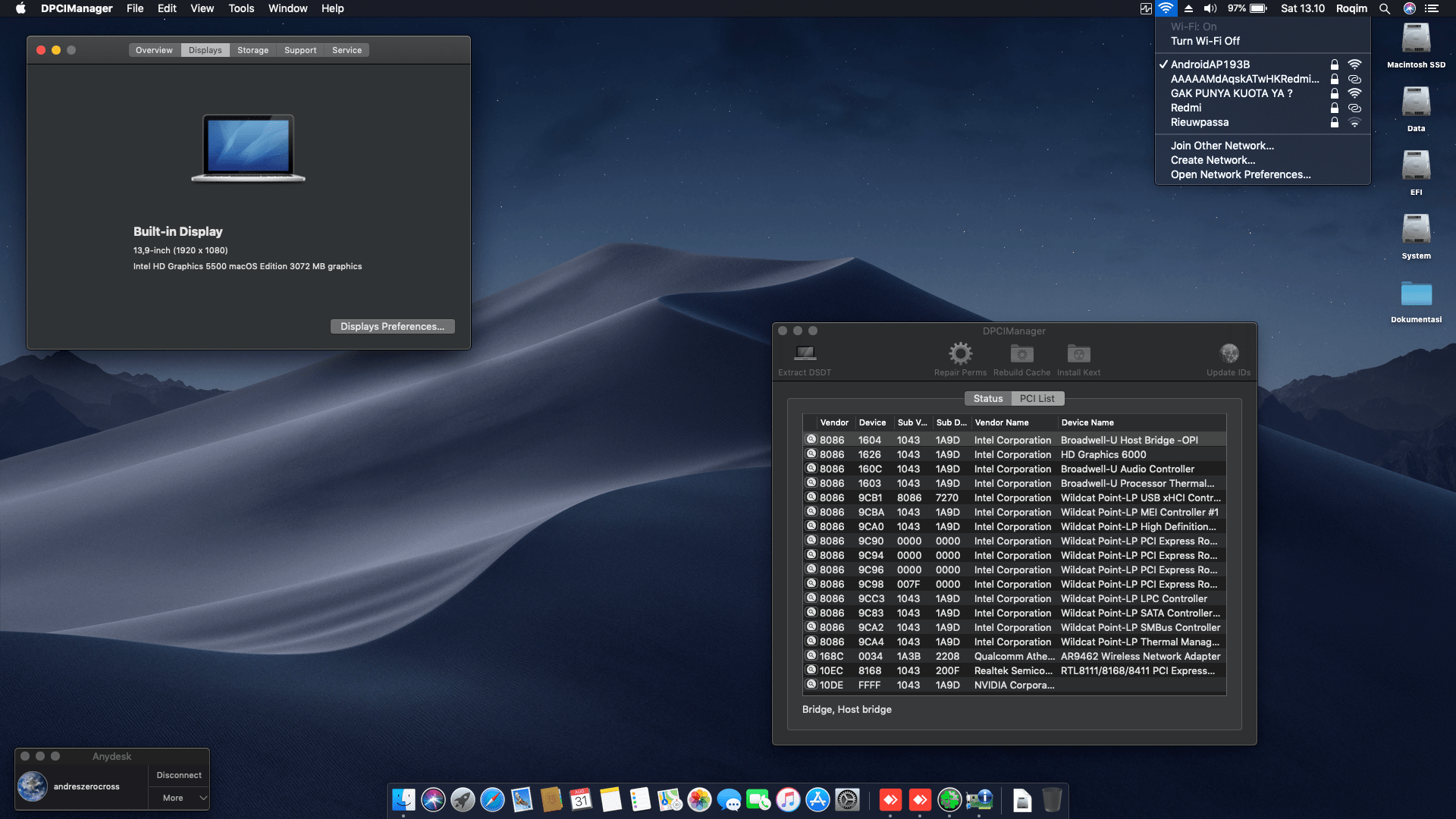Select the Dokumentasi folder on desktop
The image size is (1456, 819).
point(1416,301)
